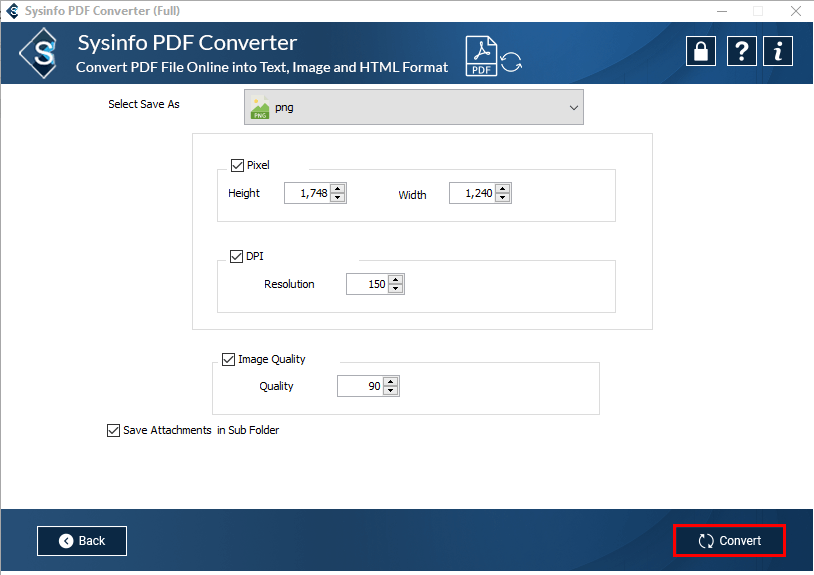Viewport: 814px width, 575px height.
Task: Click the Select Save As label
Action: 144,104
